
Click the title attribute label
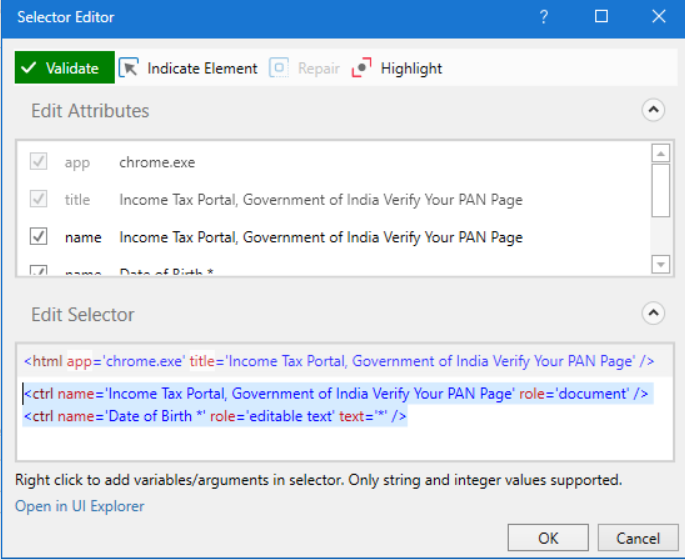(77, 200)
